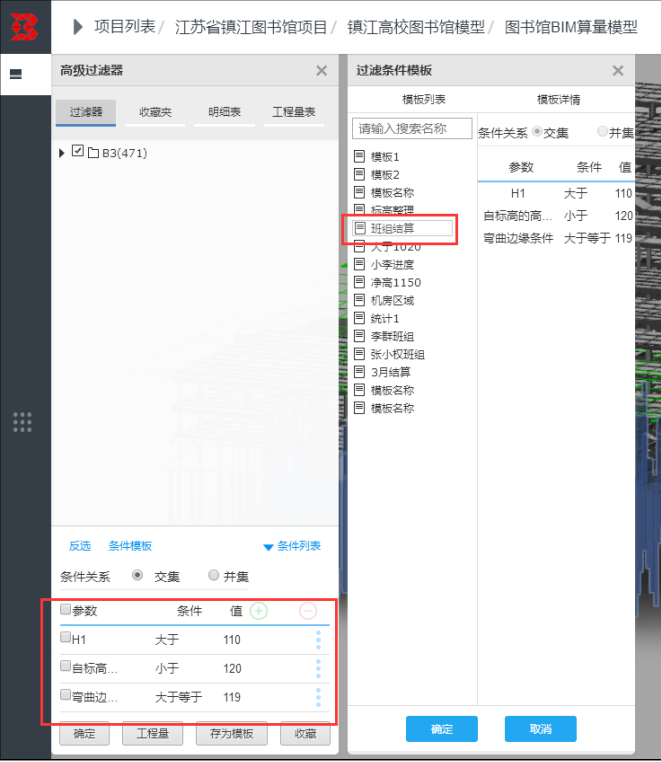Check the H1 condition row checkbox
This screenshot has width=661, height=762.
(65, 637)
